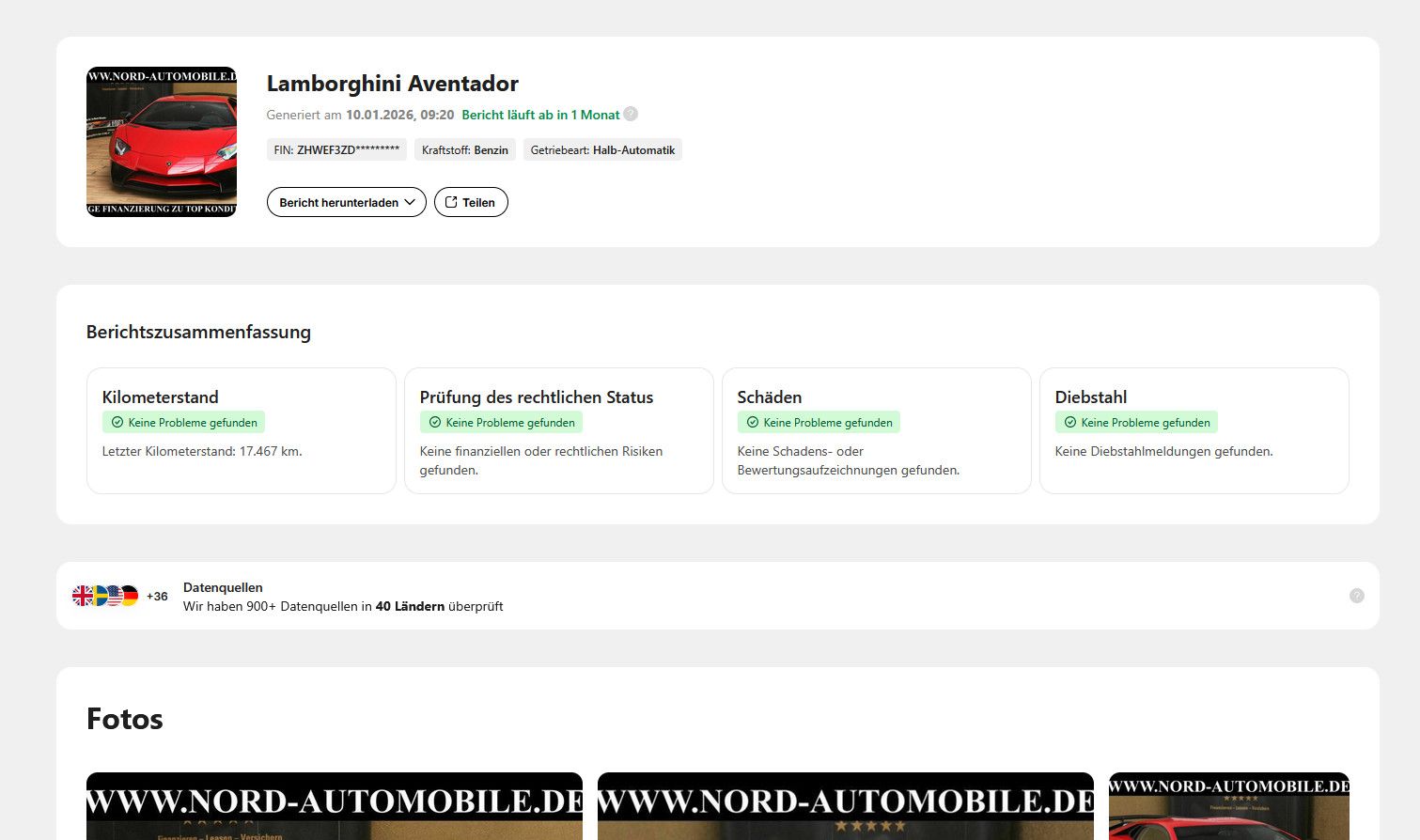
Task: Open the third photo in Fotos
Action: coord(1228,805)
